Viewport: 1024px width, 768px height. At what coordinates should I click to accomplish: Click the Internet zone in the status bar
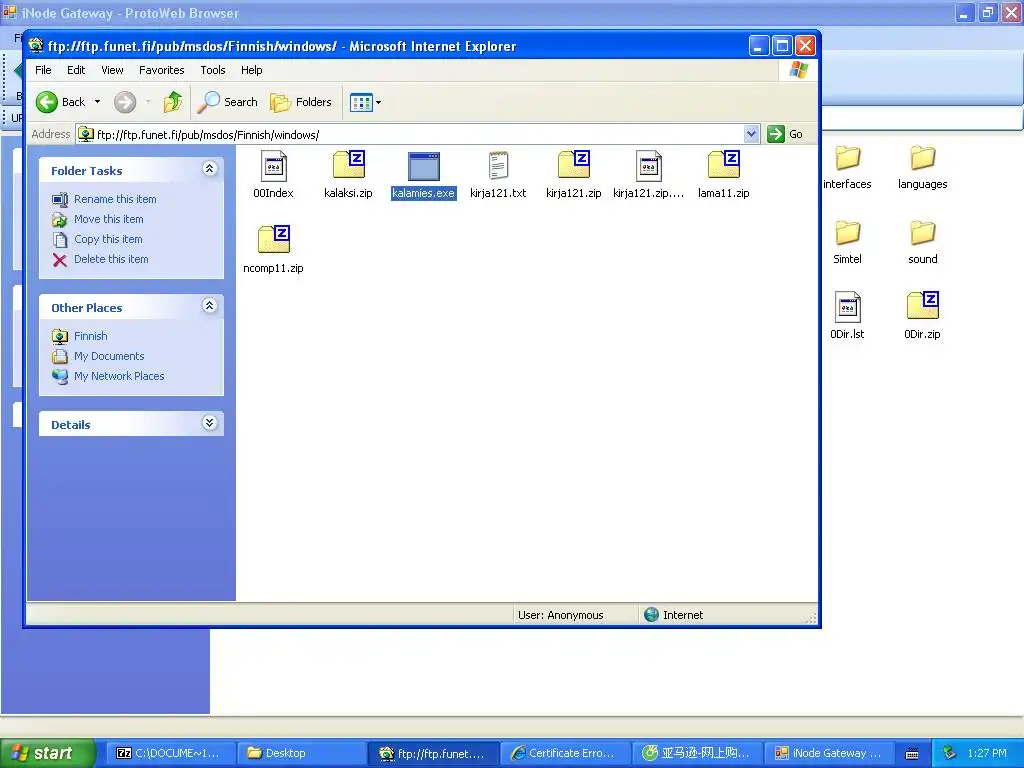pyautogui.click(x=673, y=615)
